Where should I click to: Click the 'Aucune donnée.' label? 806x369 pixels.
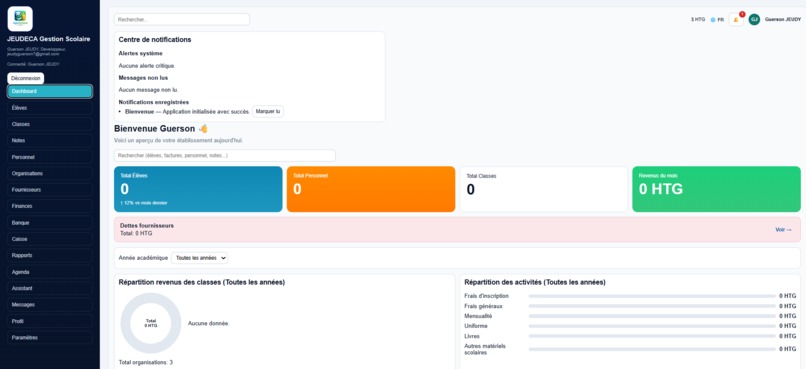208,323
